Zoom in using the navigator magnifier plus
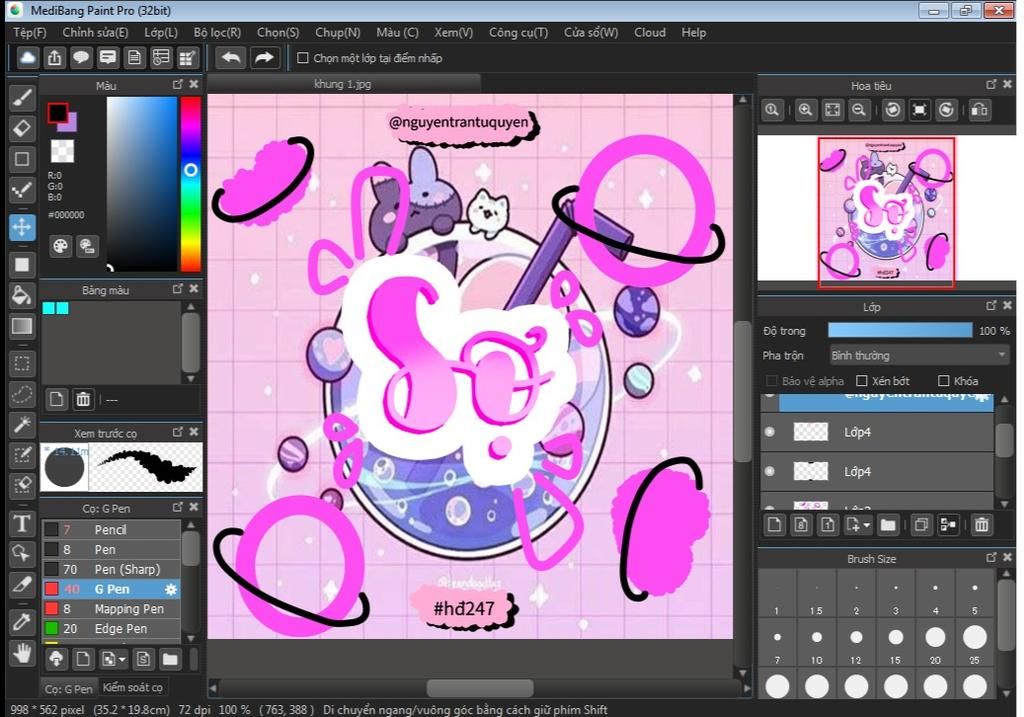This screenshot has width=1024, height=717. (806, 110)
